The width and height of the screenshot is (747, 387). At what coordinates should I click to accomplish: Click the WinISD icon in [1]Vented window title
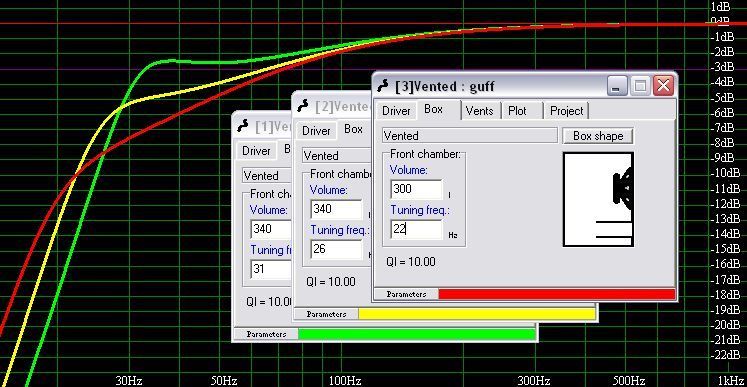coord(243,126)
